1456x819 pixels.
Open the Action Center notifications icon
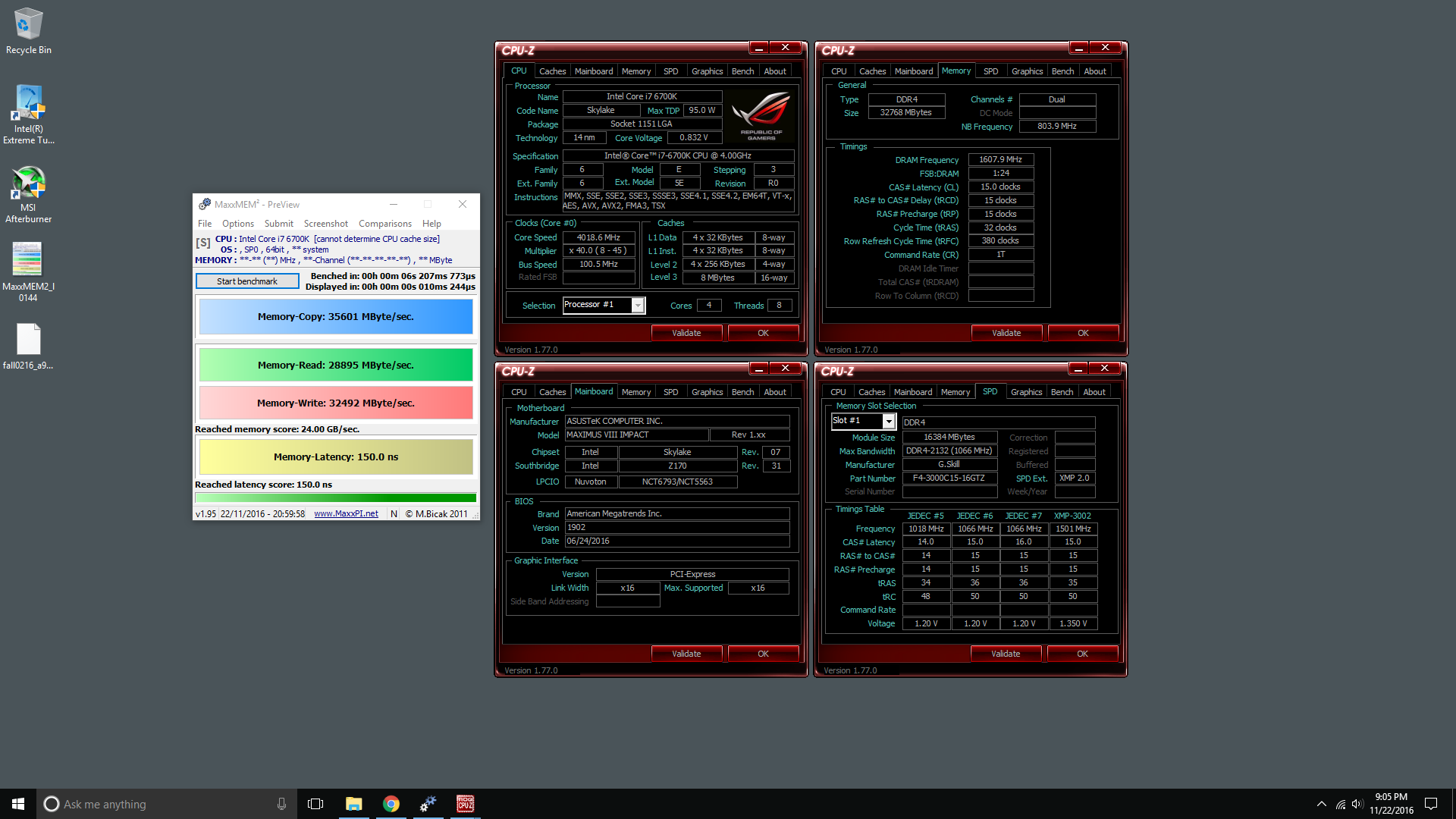click(x=1431, y=804)
